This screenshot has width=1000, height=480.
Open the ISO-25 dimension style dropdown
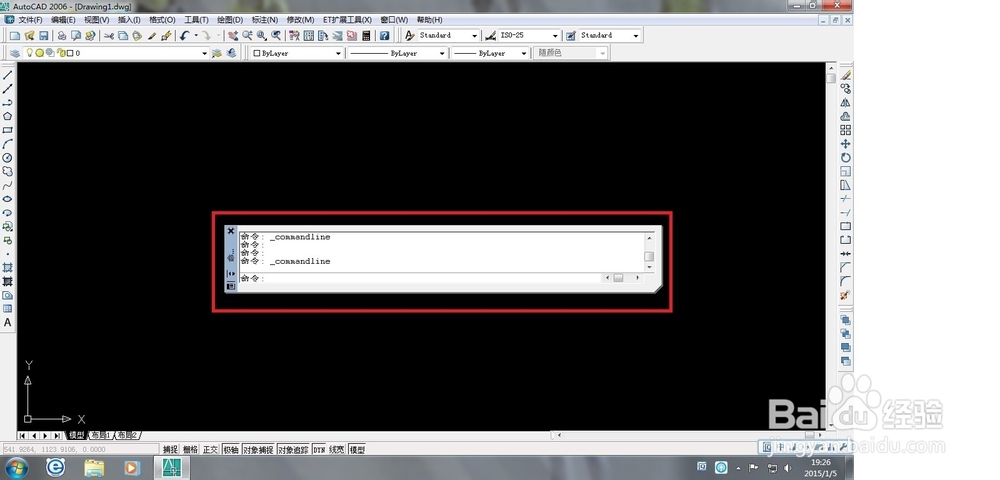pos(555,36)
